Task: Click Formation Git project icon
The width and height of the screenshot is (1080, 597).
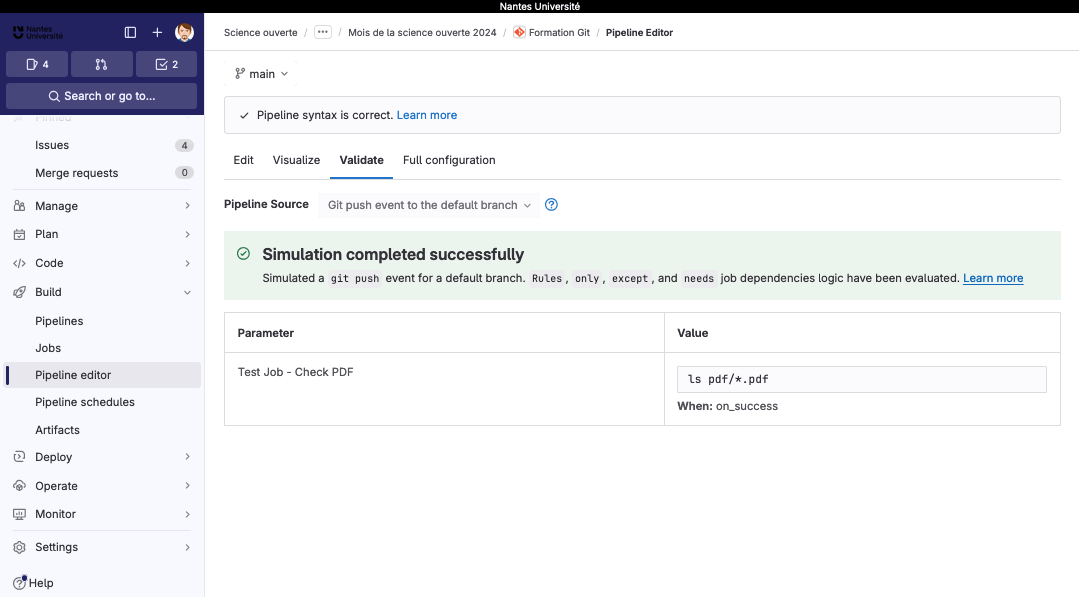Action: [x=519, y=32]
